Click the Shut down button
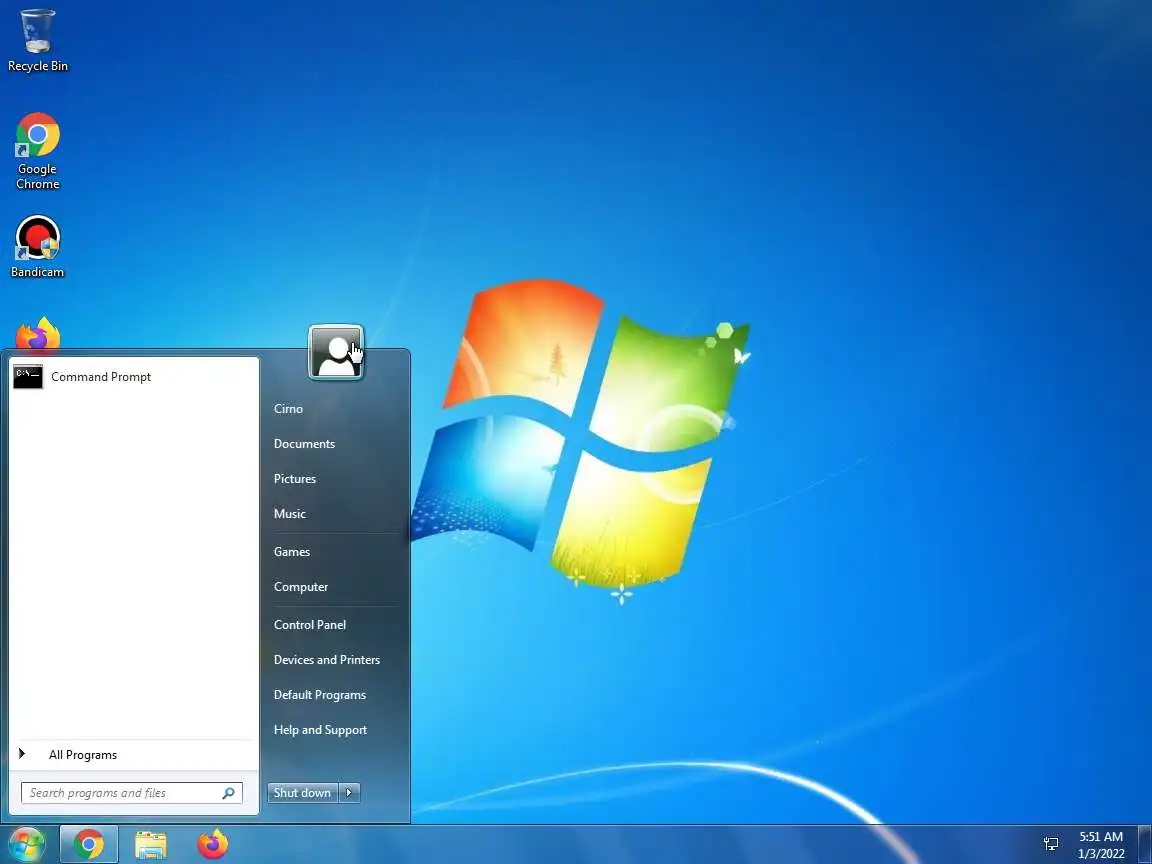Image resolution: width=1152 pixels, height=864 pixels. [303, 793]
